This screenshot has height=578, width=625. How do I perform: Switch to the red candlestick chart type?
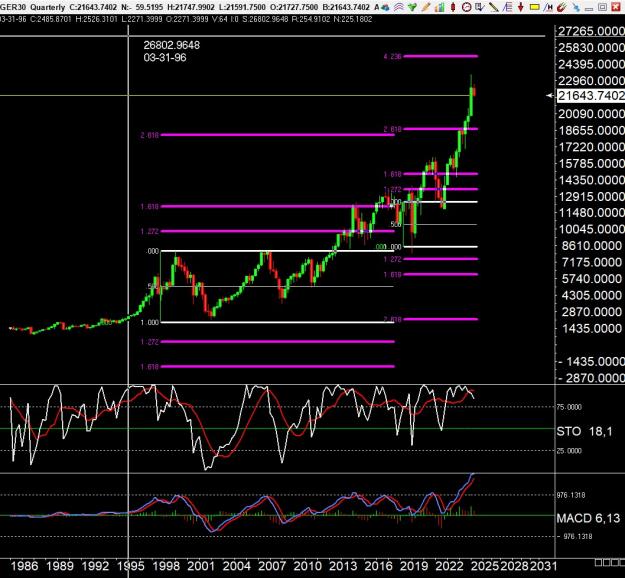point(453,7)
